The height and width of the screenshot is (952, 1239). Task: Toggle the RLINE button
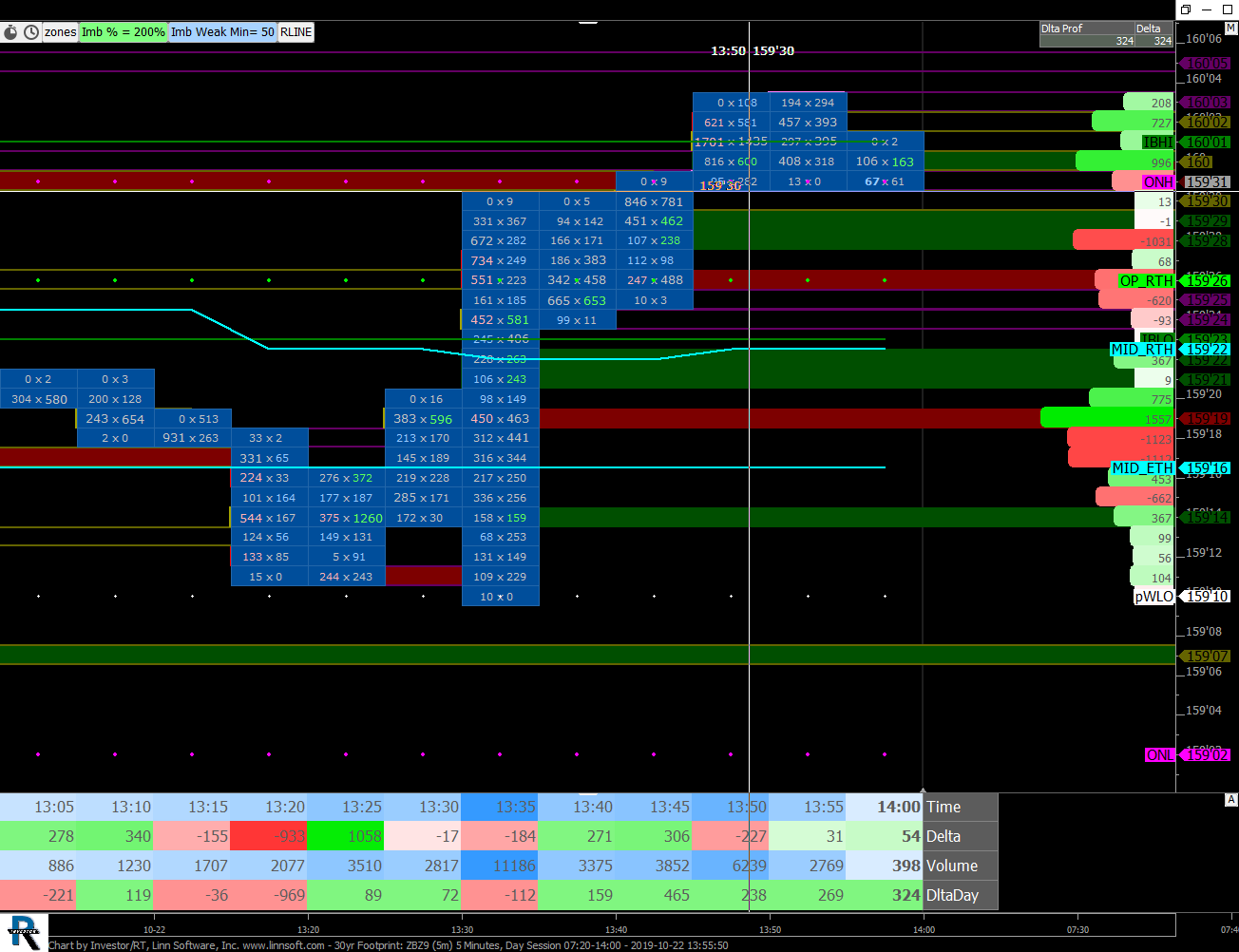click(x=296, y=32)
